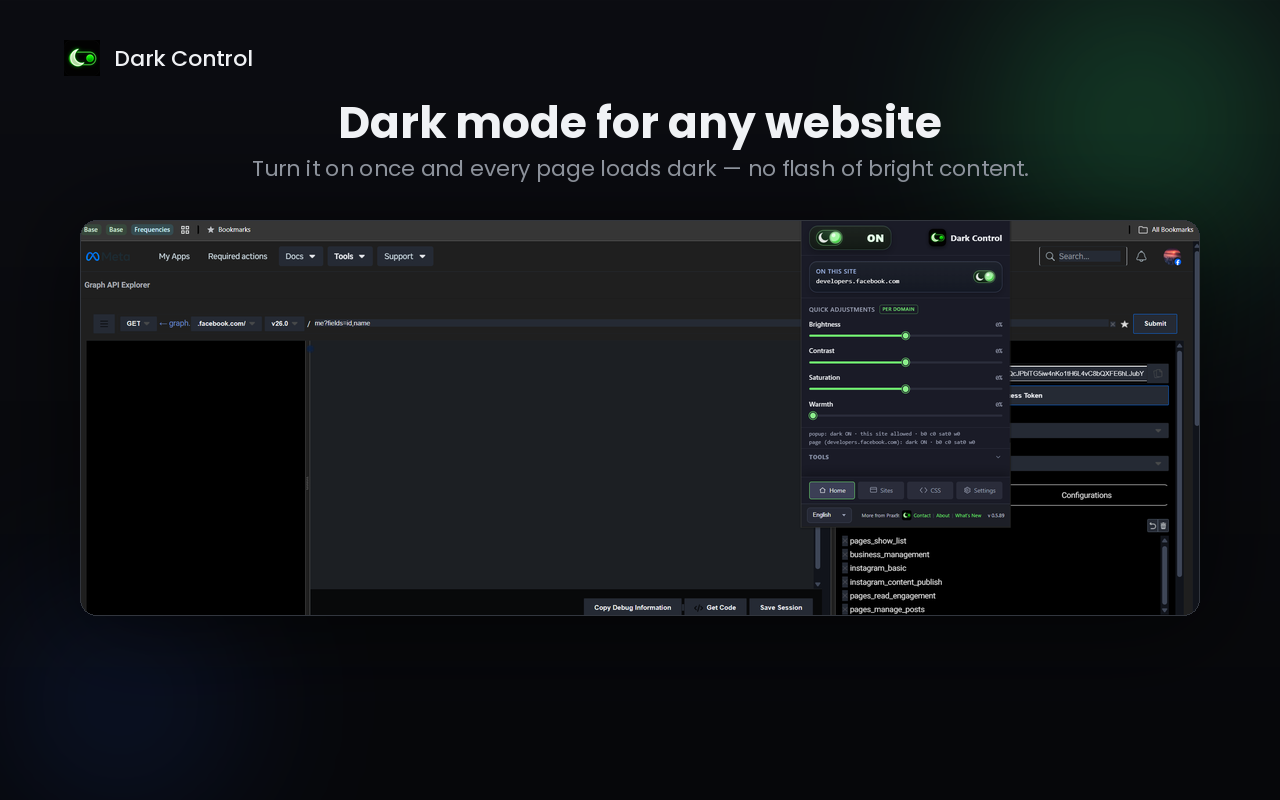Open the second dropdown below the access token button

[1090, 464]
